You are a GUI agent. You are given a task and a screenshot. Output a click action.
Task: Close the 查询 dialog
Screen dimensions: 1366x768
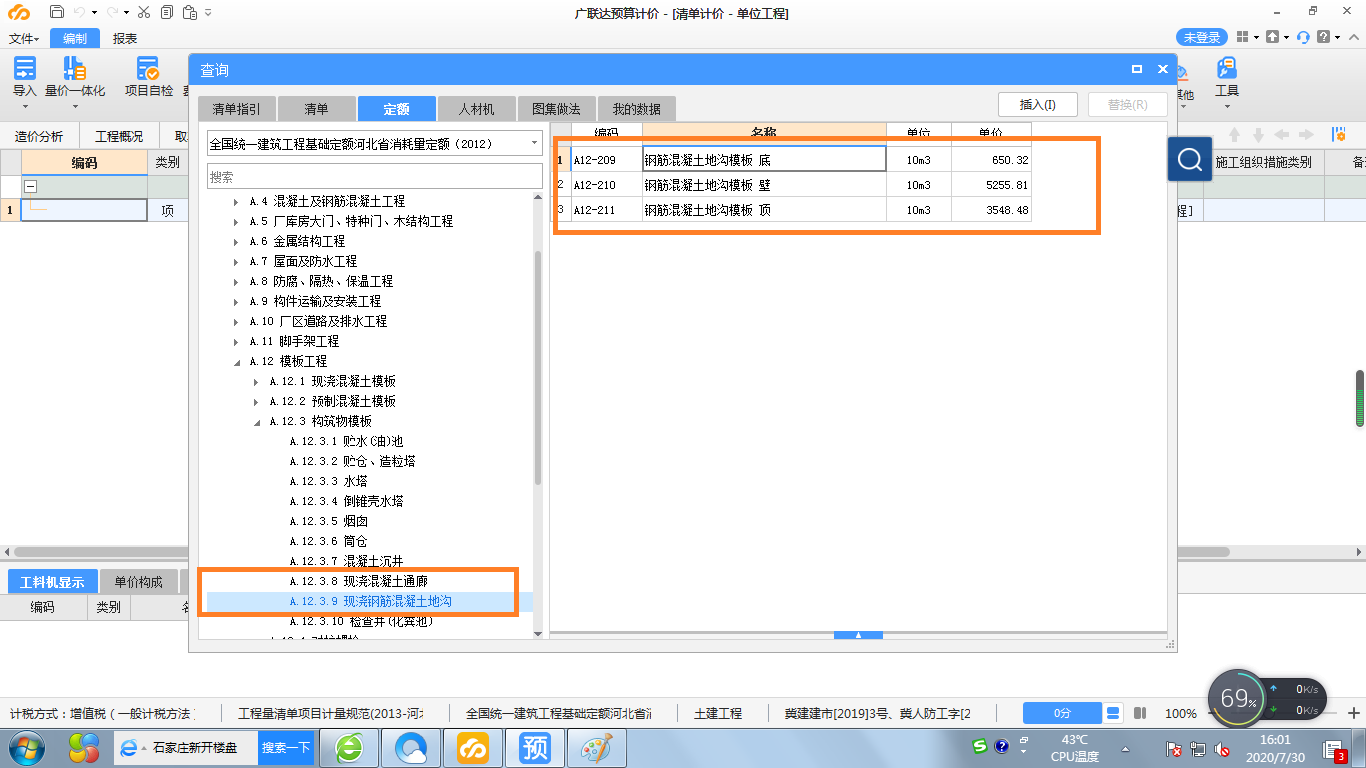[1163, 70]
